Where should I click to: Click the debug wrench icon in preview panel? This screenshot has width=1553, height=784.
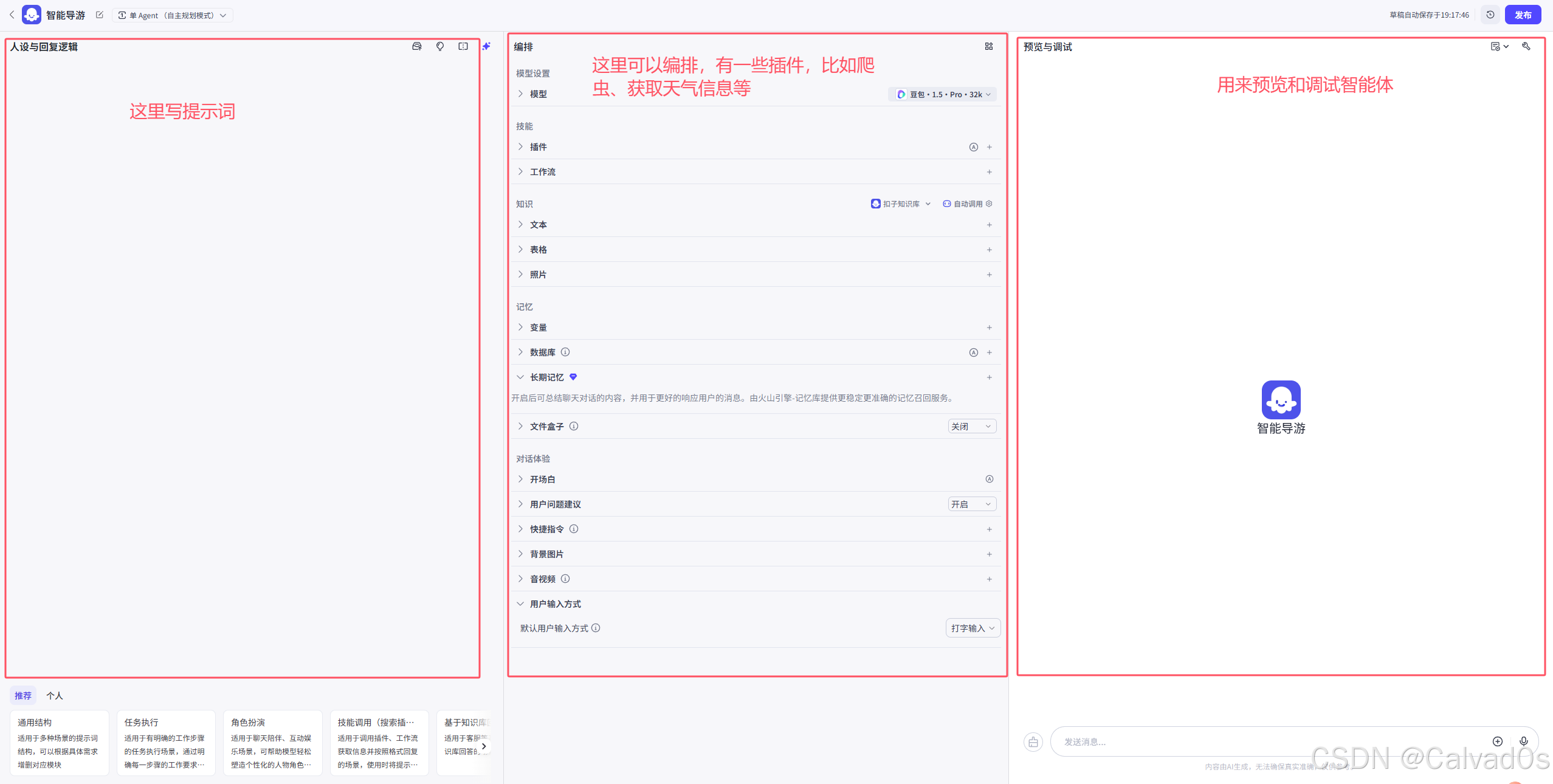click(1526, 46)
